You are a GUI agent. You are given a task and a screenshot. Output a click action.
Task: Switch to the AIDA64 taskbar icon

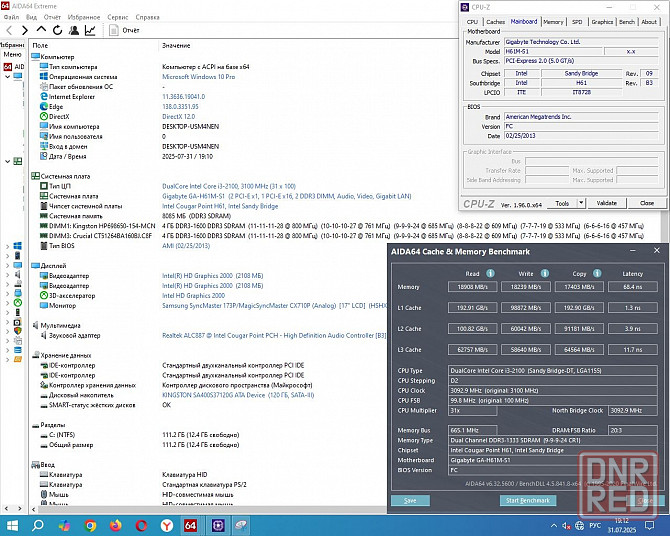point(191,525)
